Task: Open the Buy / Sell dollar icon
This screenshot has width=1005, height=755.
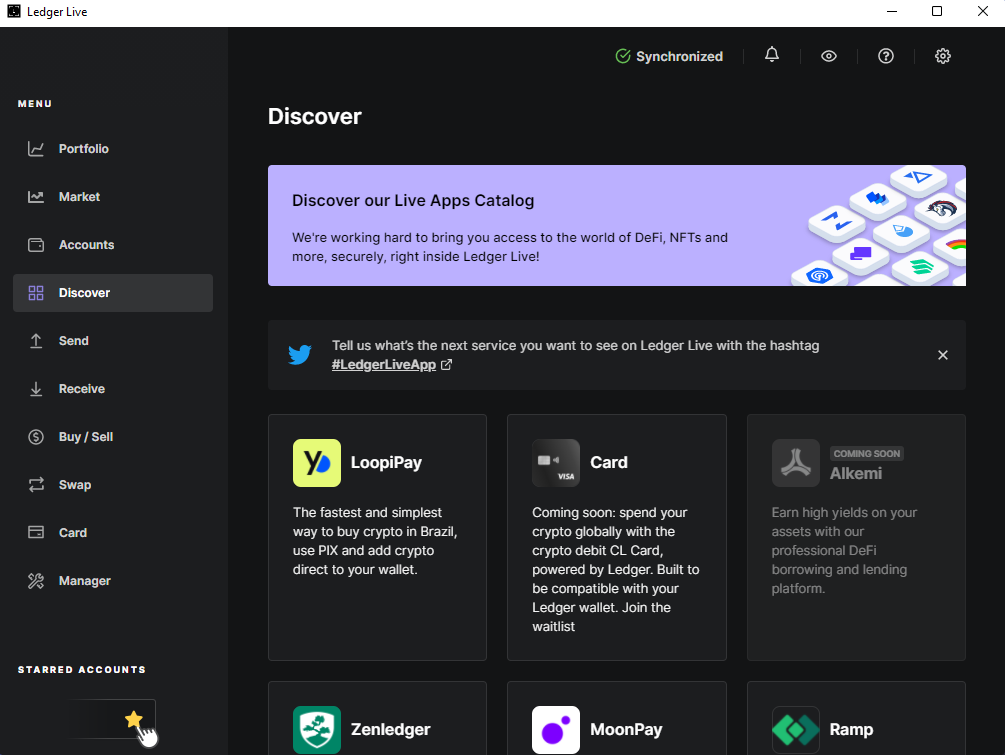Action: click(x=36, y=437)
